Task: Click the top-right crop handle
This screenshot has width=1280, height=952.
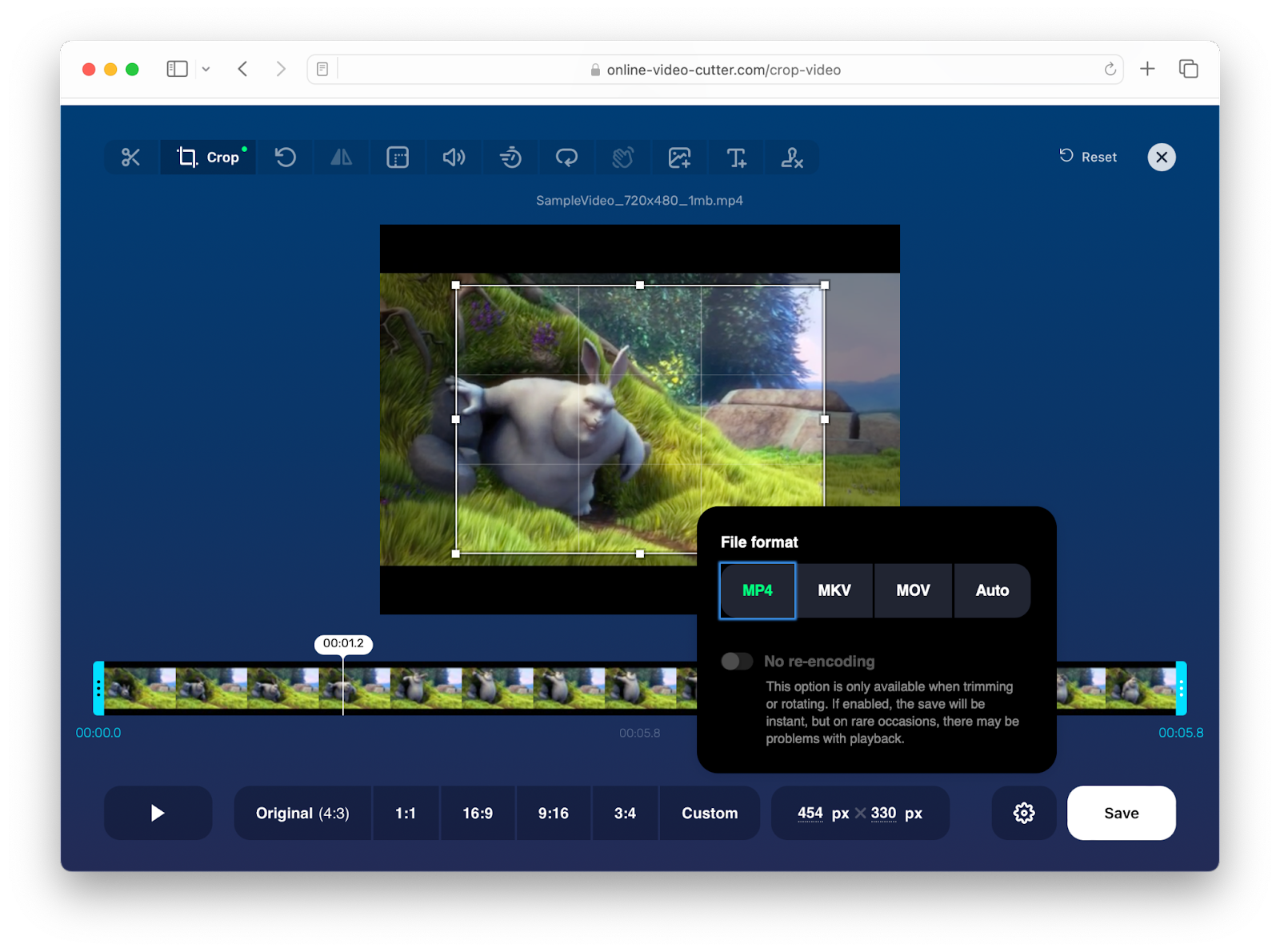Action: [825, 285]
